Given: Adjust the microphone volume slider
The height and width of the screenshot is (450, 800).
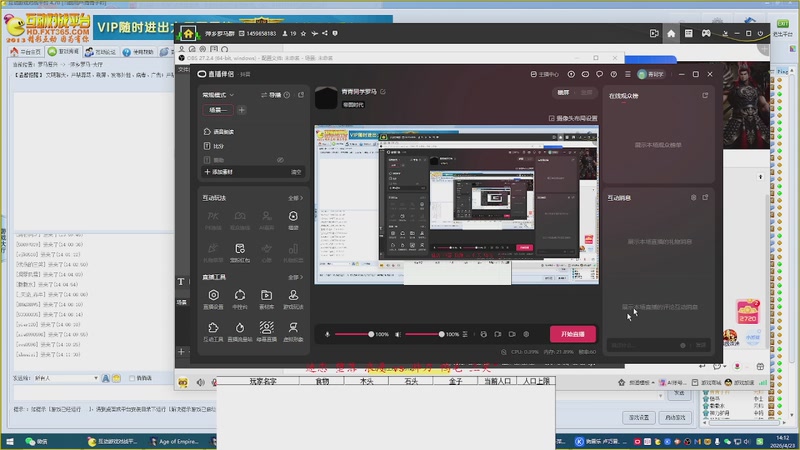Looking at the screenshot, I should [x=354, y=334].
